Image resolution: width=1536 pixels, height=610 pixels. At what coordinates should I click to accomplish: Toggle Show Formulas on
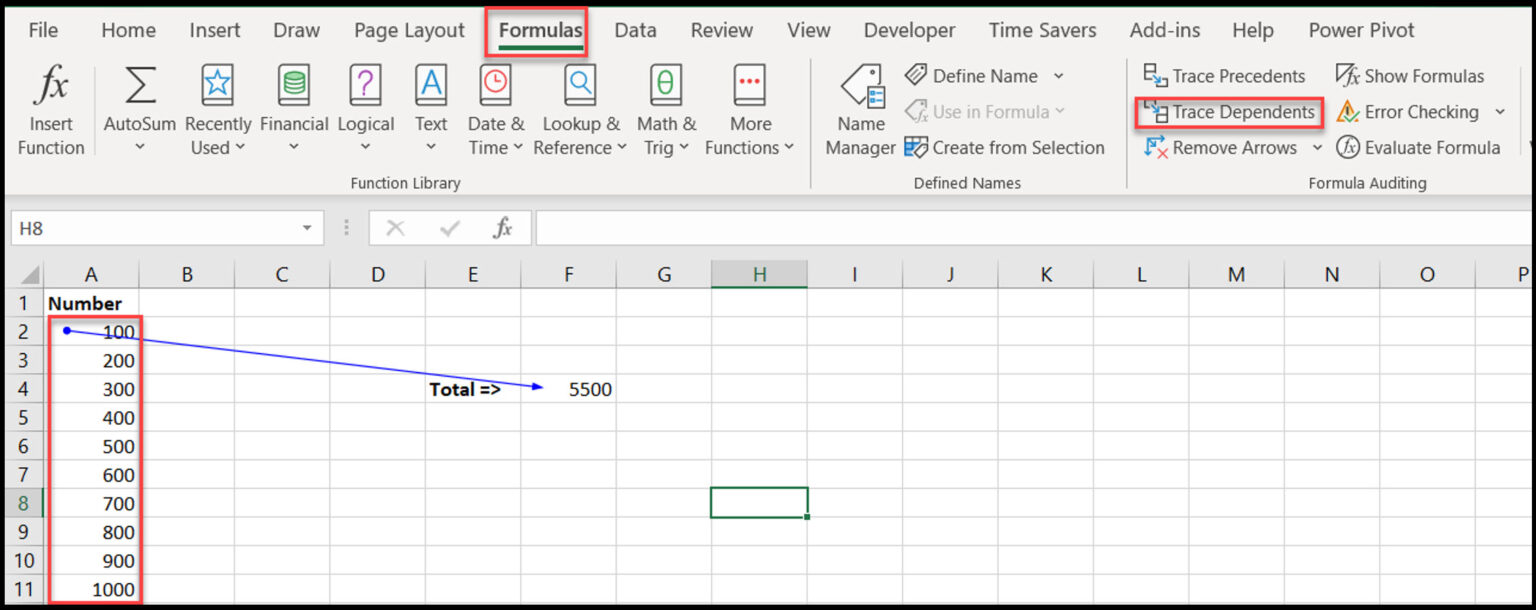[1410, 75]
